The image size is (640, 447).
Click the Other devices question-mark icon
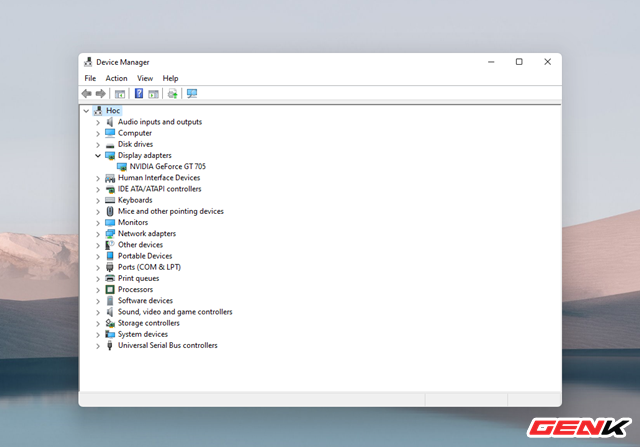[x=110, y=245]
